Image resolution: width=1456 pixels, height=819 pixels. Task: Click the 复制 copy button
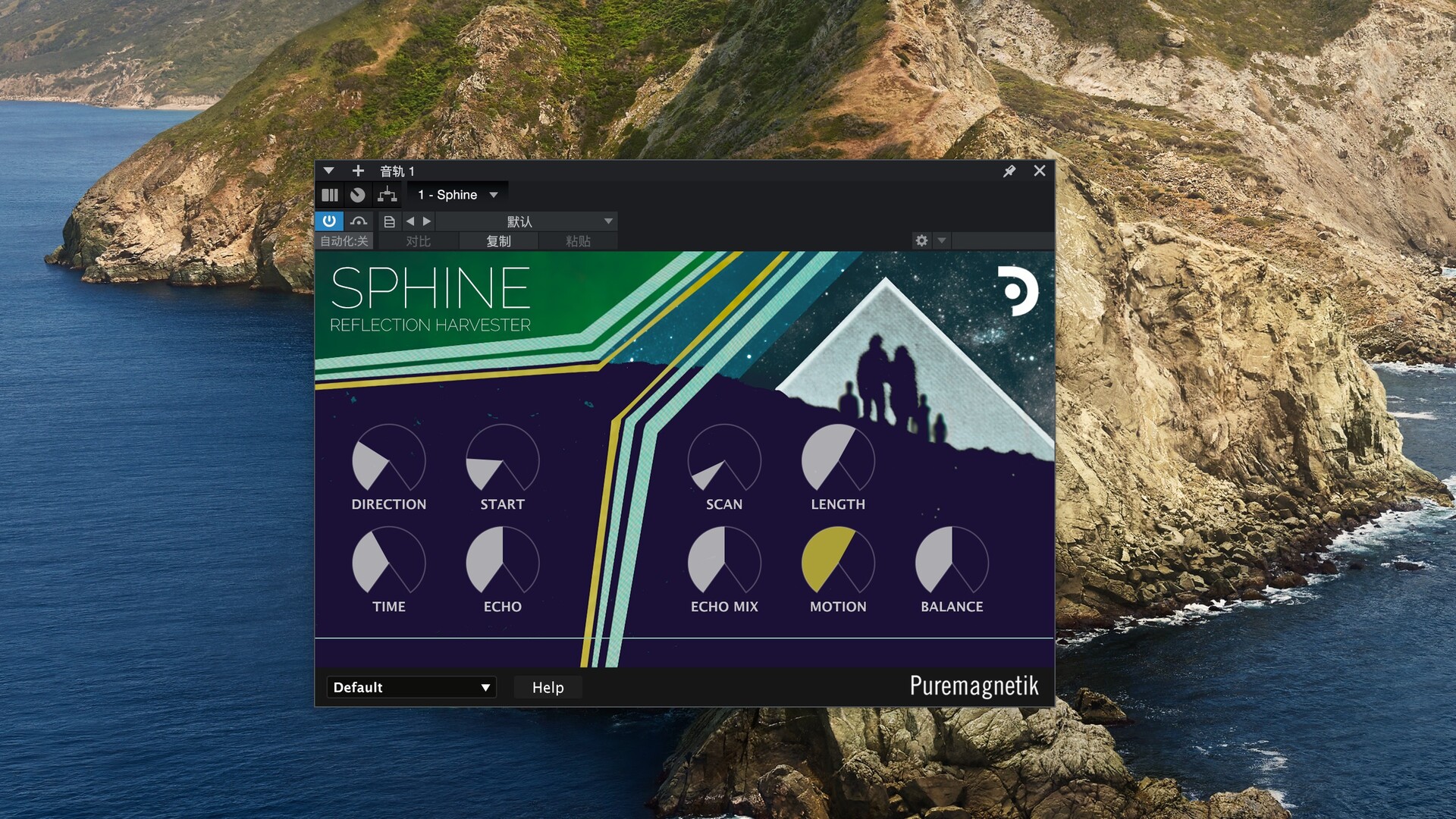tap(498, 241)
